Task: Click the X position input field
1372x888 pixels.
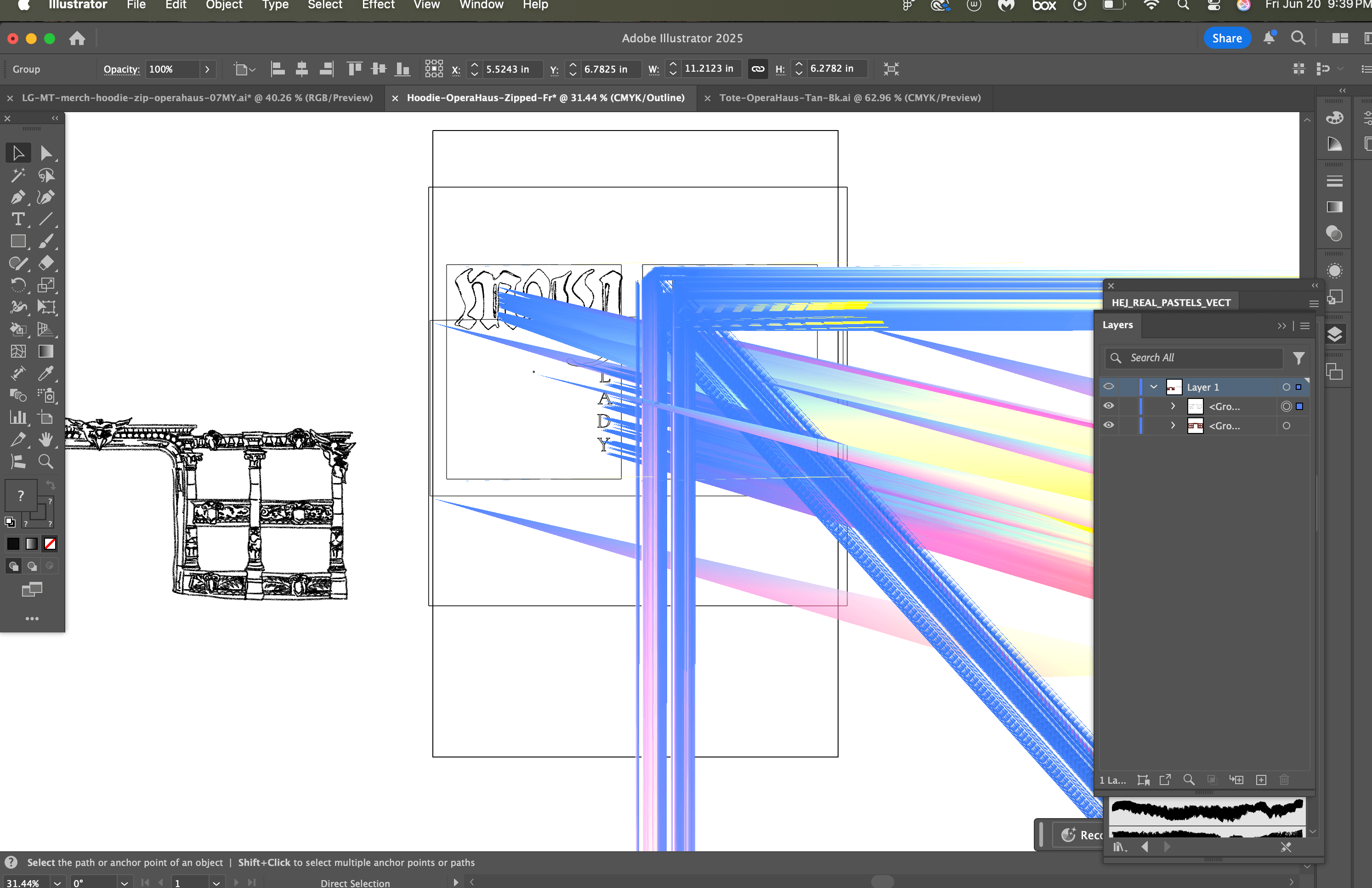Action: [512, 69]
